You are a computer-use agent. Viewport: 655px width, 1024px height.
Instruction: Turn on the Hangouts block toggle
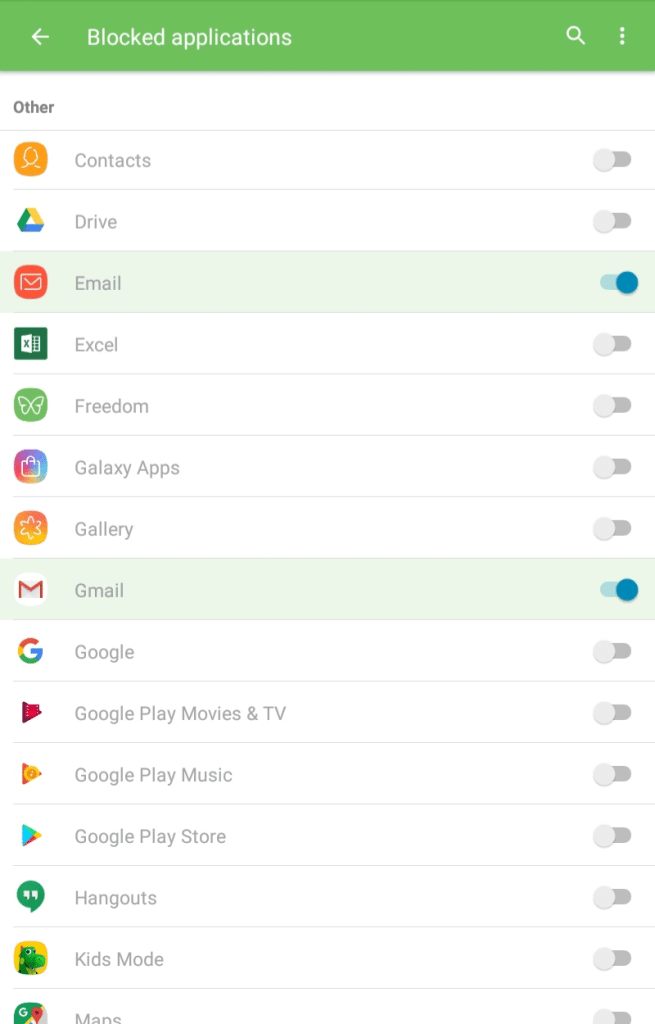coord(613,897)
